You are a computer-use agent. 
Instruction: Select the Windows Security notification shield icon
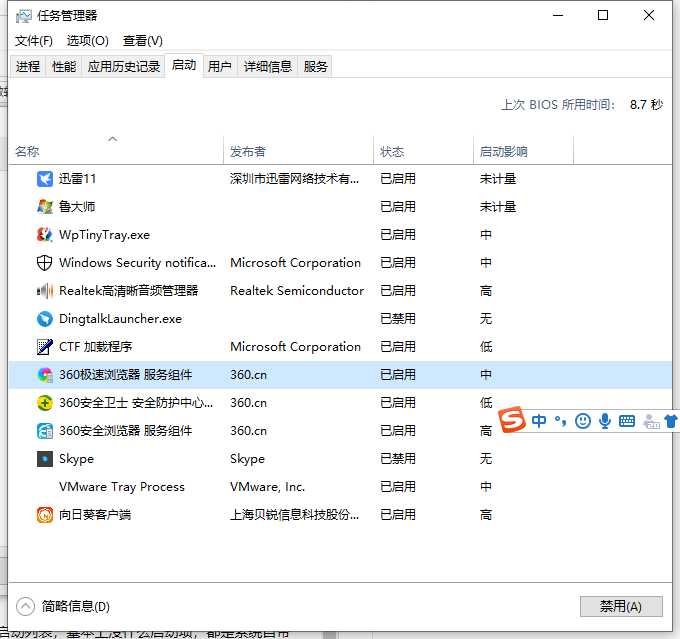tap(45, 263)
